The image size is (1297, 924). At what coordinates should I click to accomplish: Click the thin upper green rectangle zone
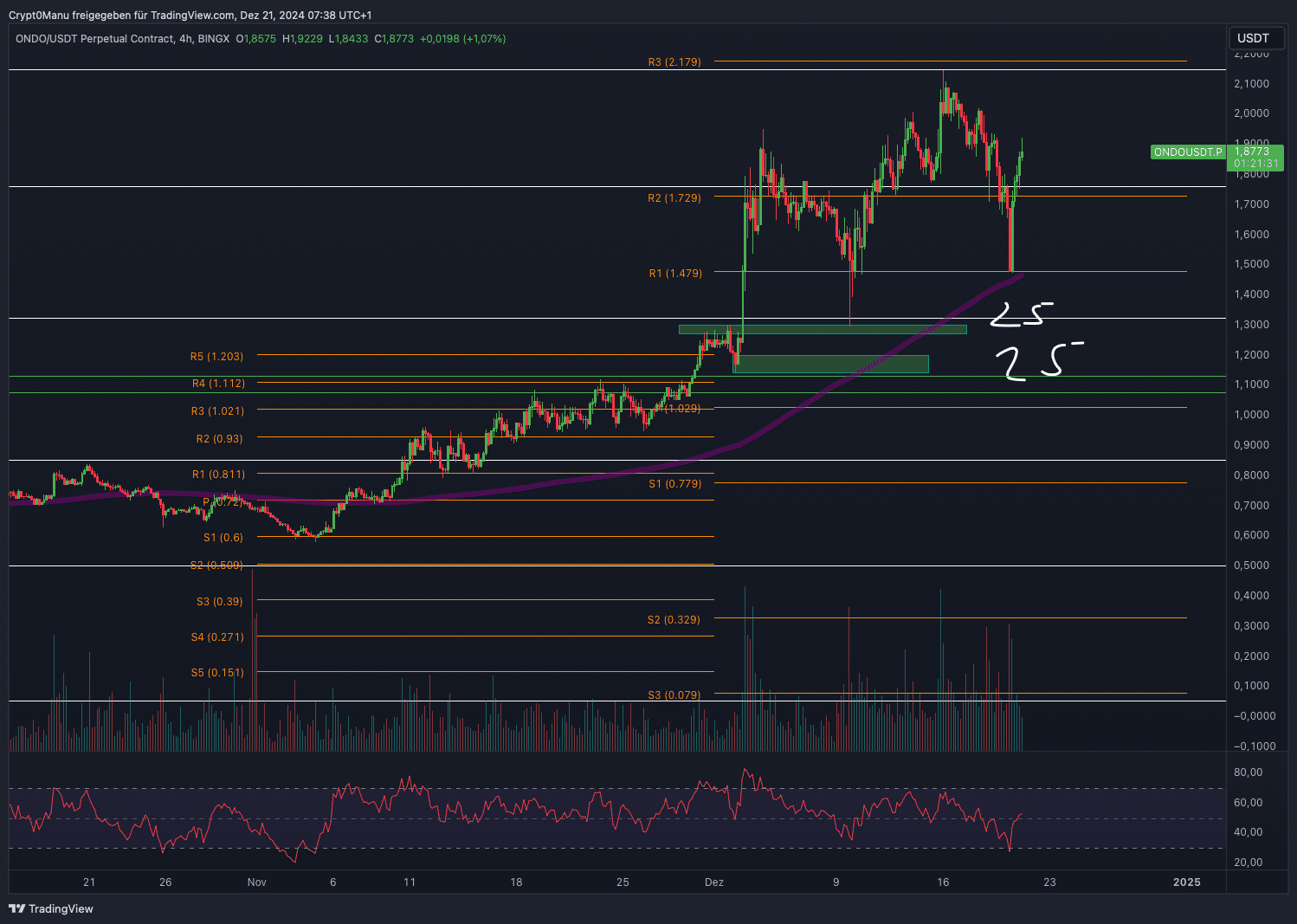tap(822, 330)
